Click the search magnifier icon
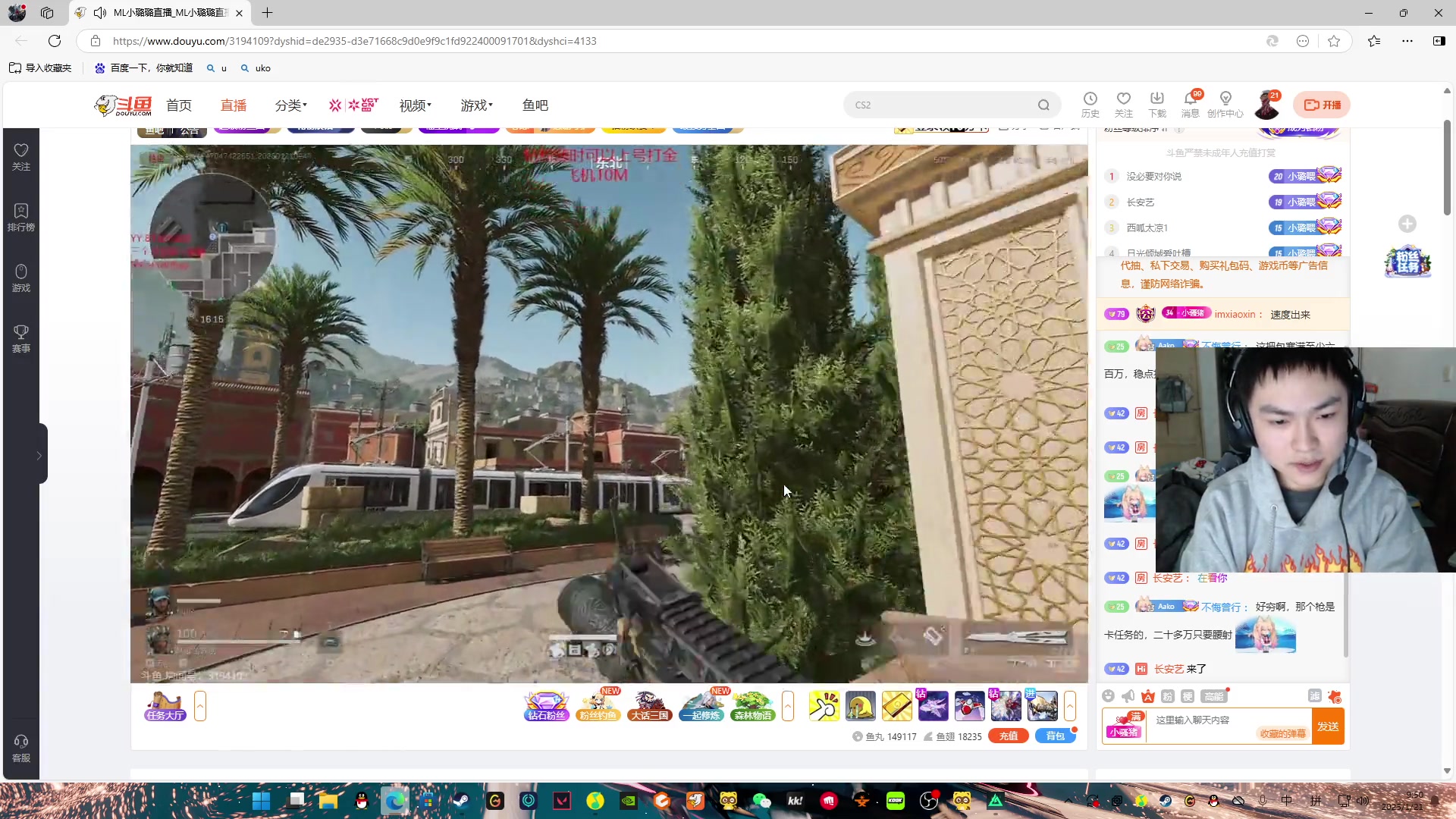 pyautogui.click(x=1043, y=105)
